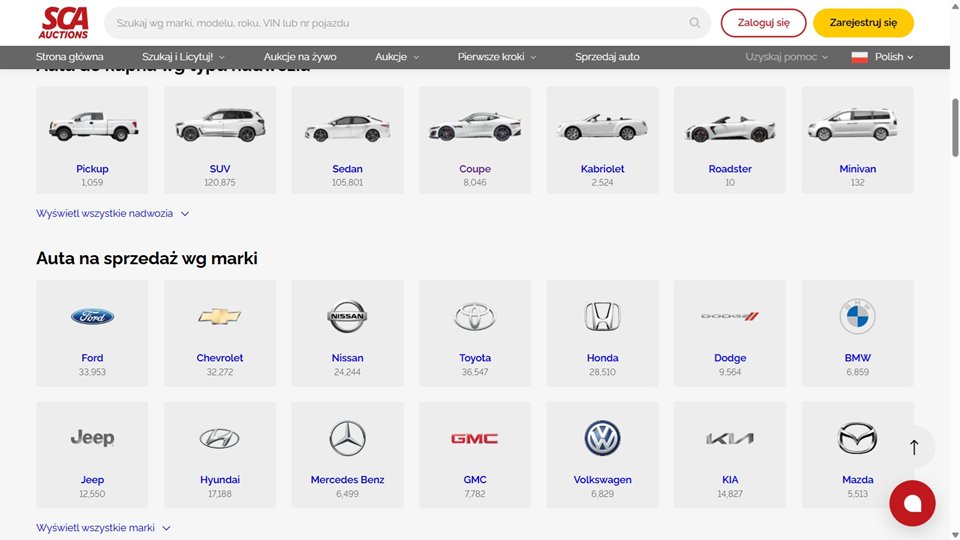Viewport: 960px width, 540px height.
Task: Open the Chevrolet bowtie logo
Action: 220,317
